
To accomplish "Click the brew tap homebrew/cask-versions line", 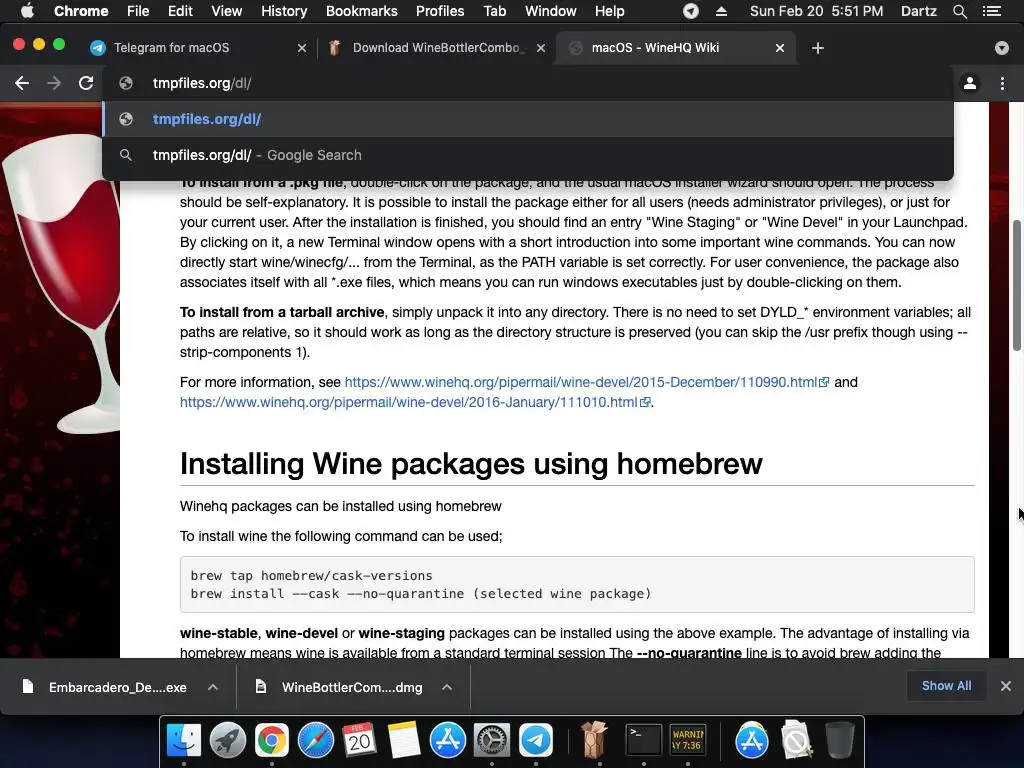I will pos(312,575).
